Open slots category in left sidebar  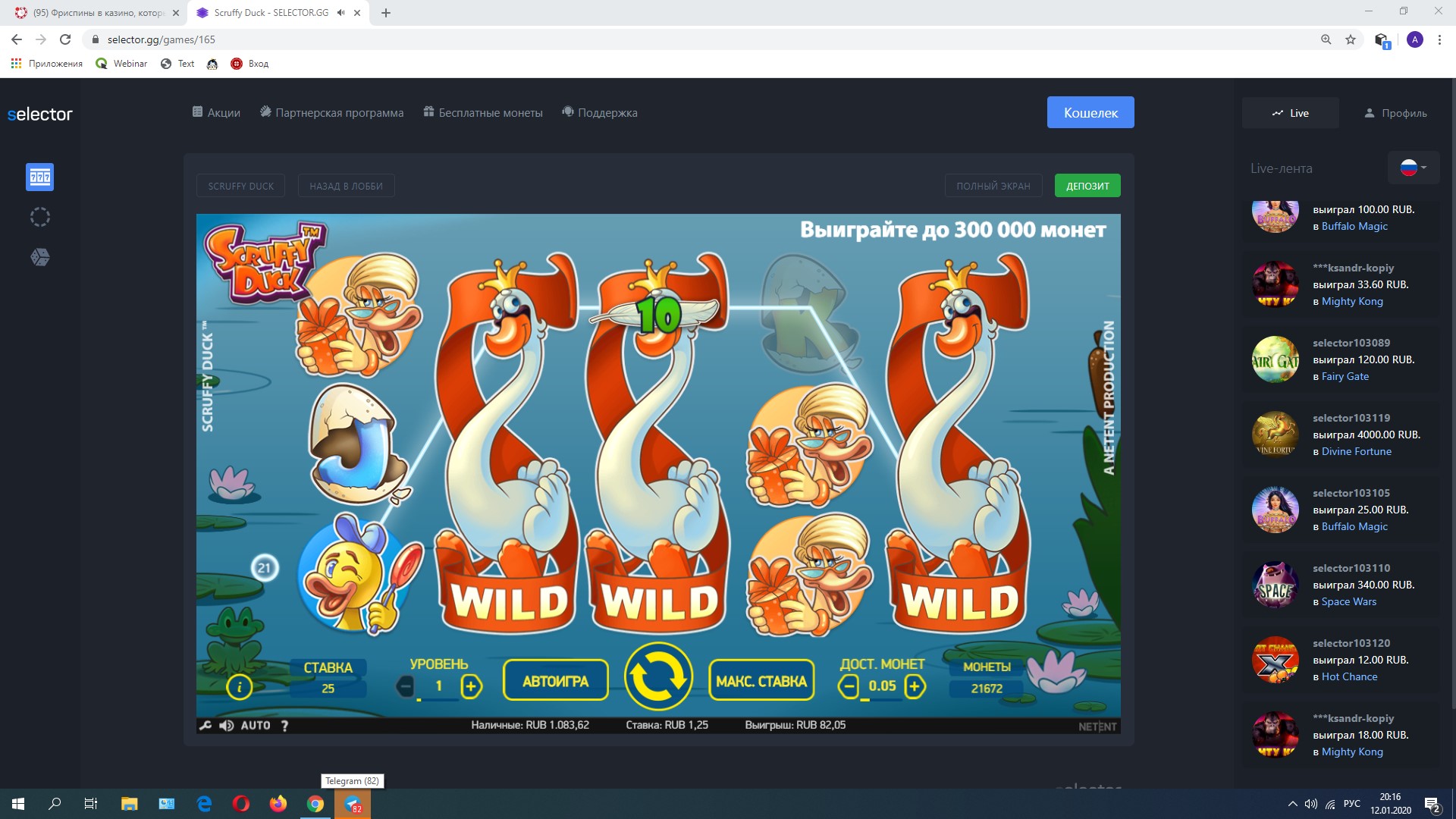[39, 177]
